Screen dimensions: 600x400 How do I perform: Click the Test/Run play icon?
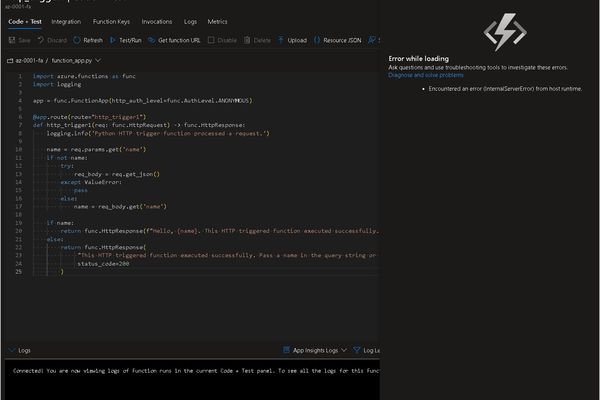[x=112, y=40]
